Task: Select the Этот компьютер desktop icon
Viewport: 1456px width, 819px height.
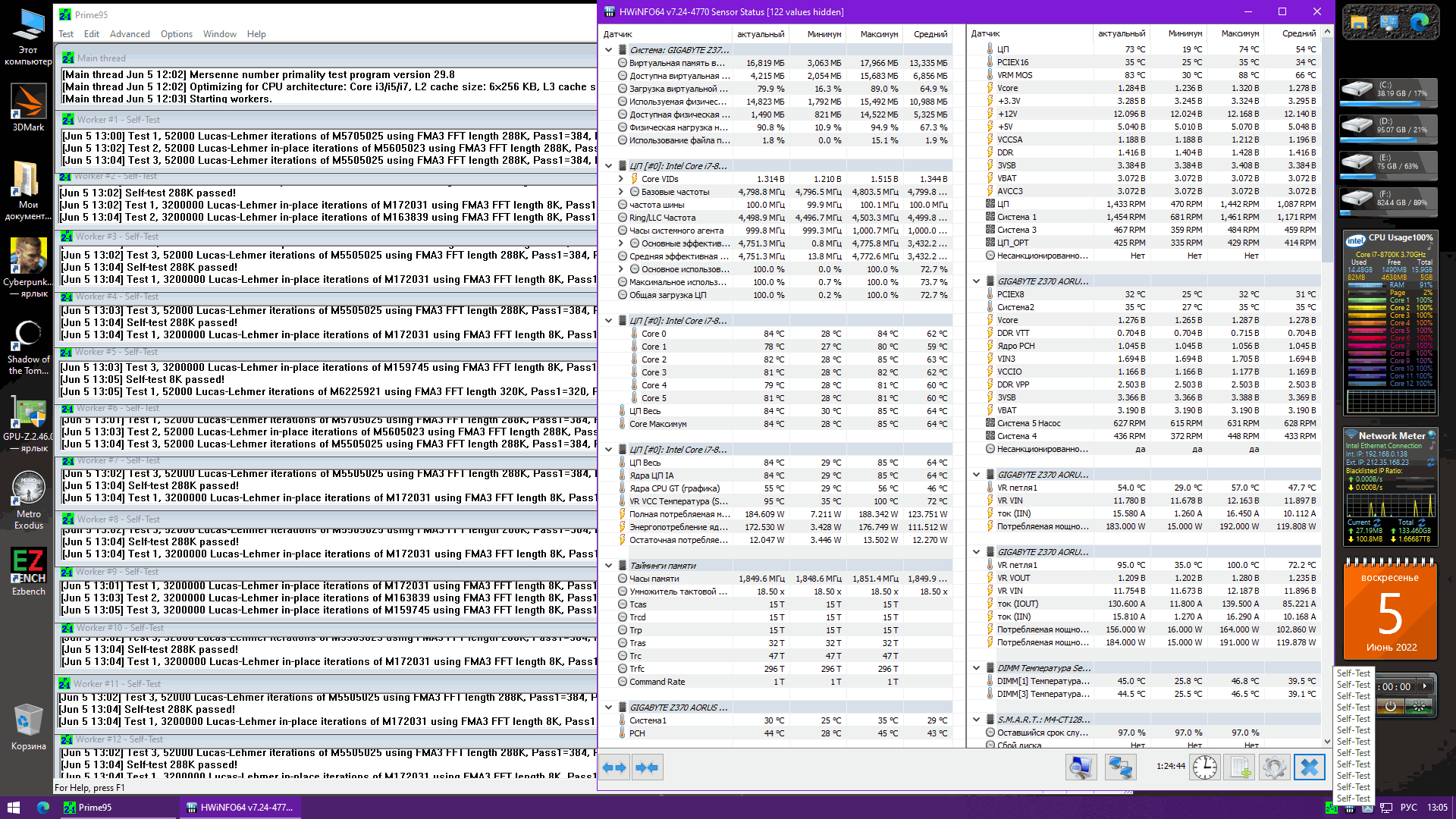Action: pyautogui.click(x=28, y=37)
